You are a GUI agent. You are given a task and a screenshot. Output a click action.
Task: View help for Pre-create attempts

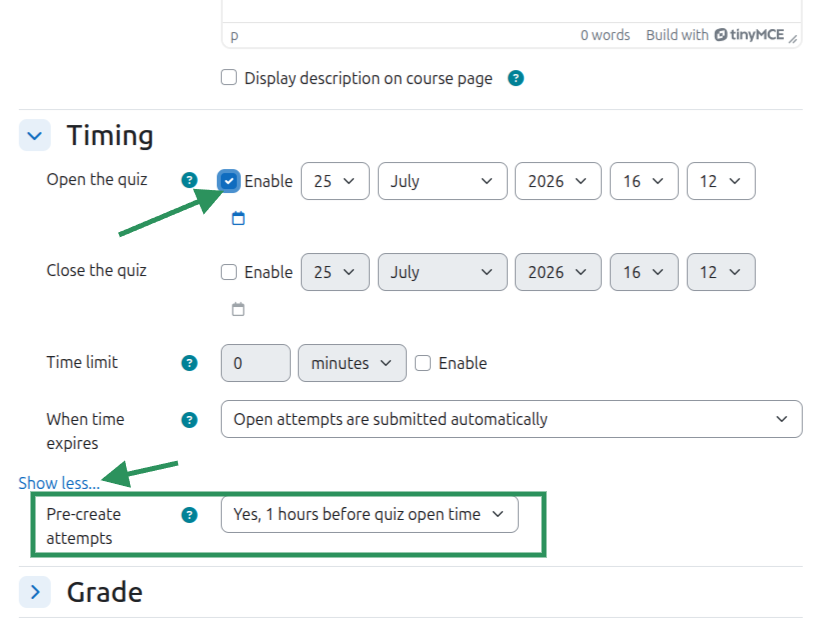coord(189,515)
